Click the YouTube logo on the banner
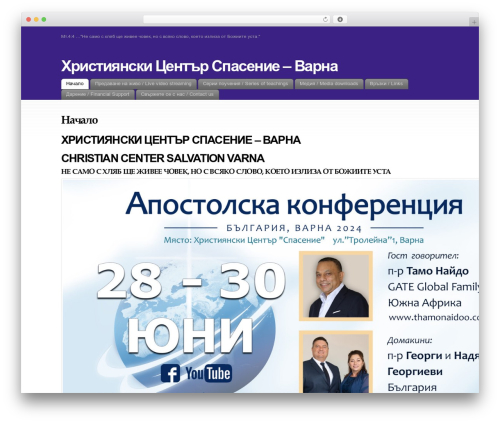 click(209, 373)
